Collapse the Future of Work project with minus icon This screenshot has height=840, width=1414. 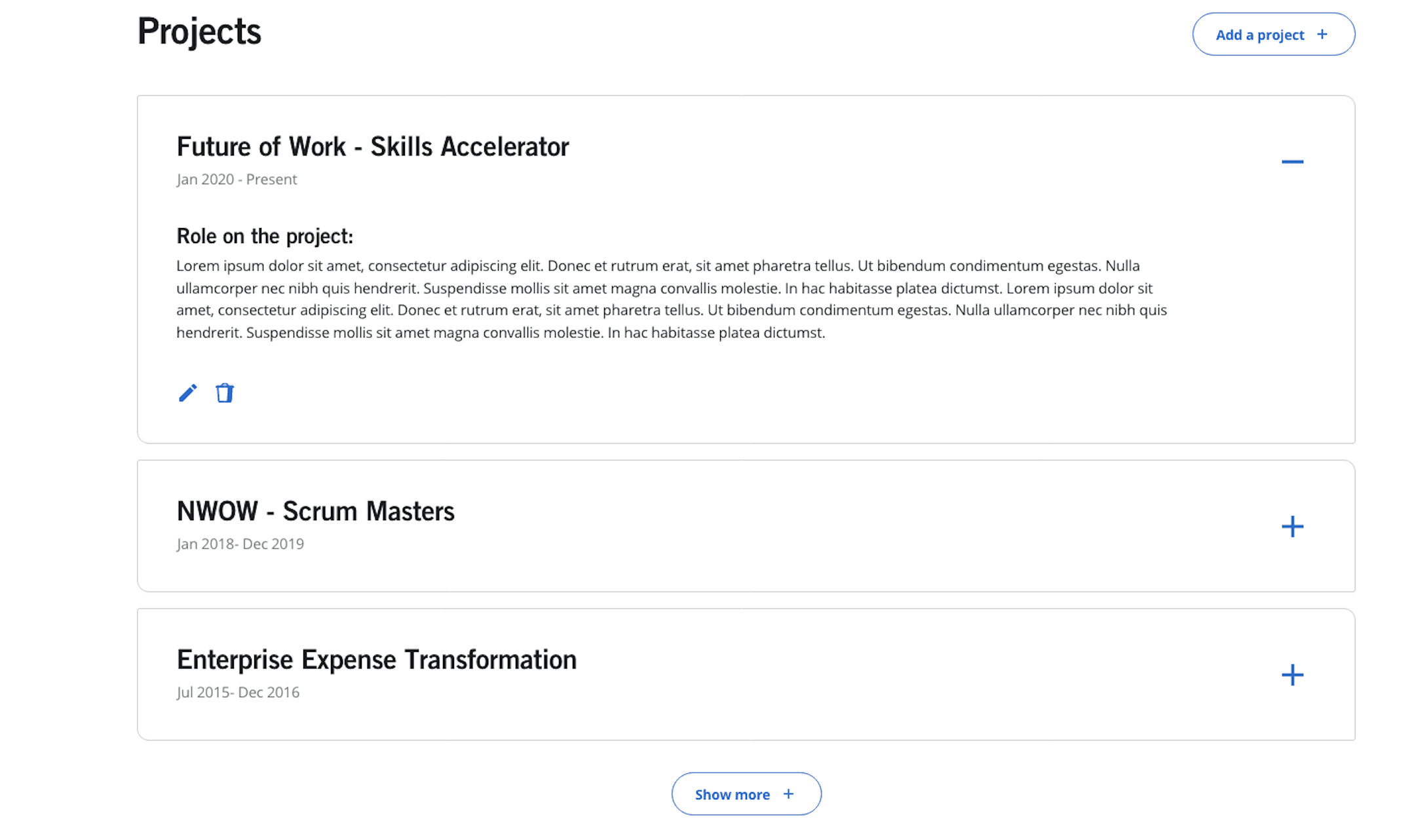(1292, 161)
